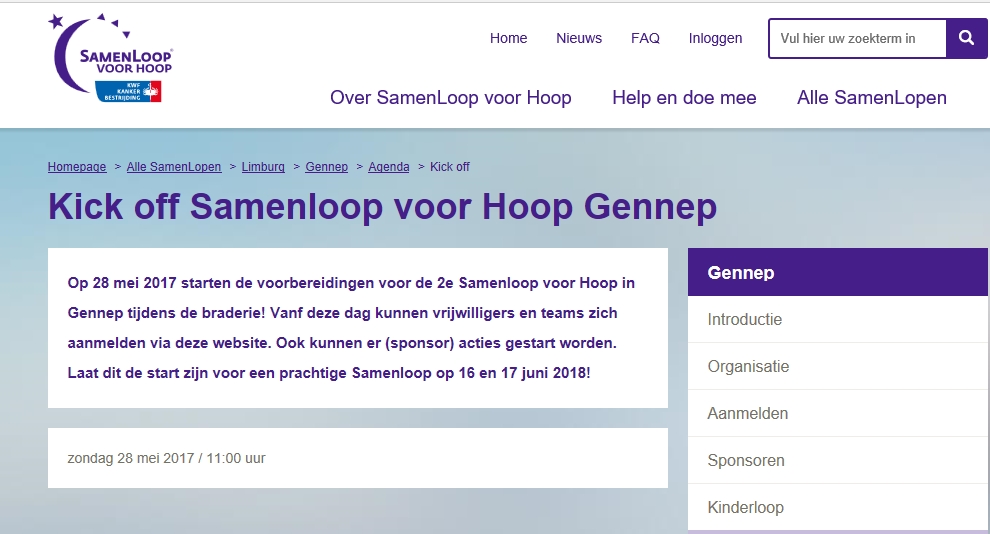
Task: Follow the Agenda breadcrumb link
Action: pos(388,167)
